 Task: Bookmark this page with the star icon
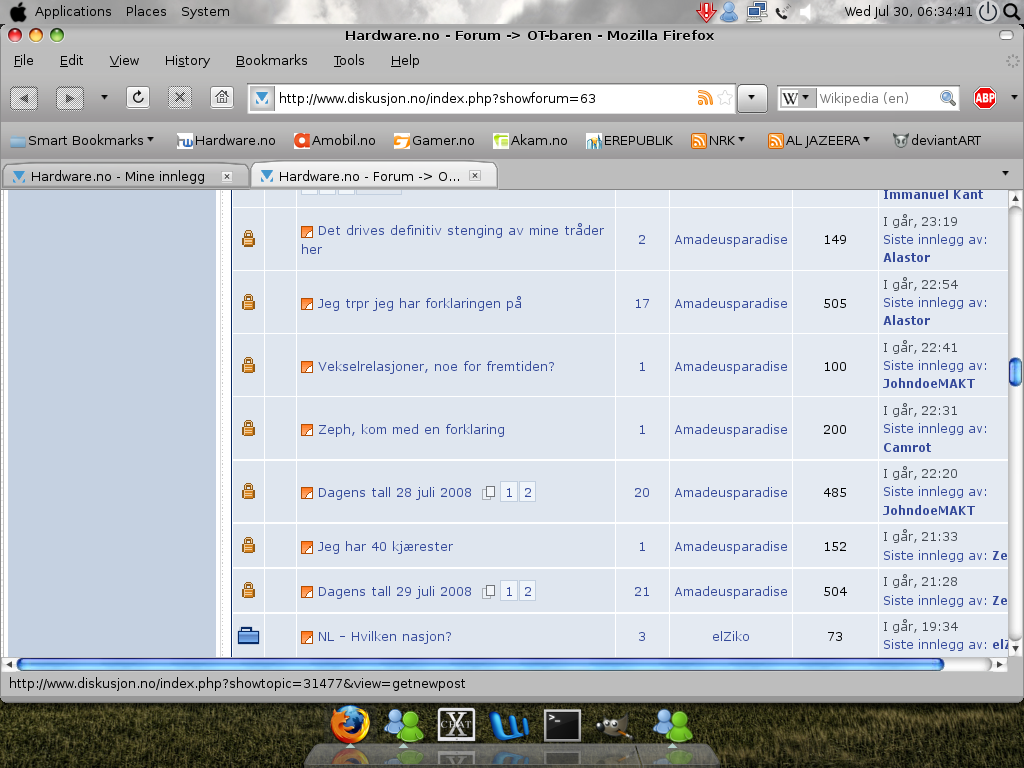(x=725, y=98)
